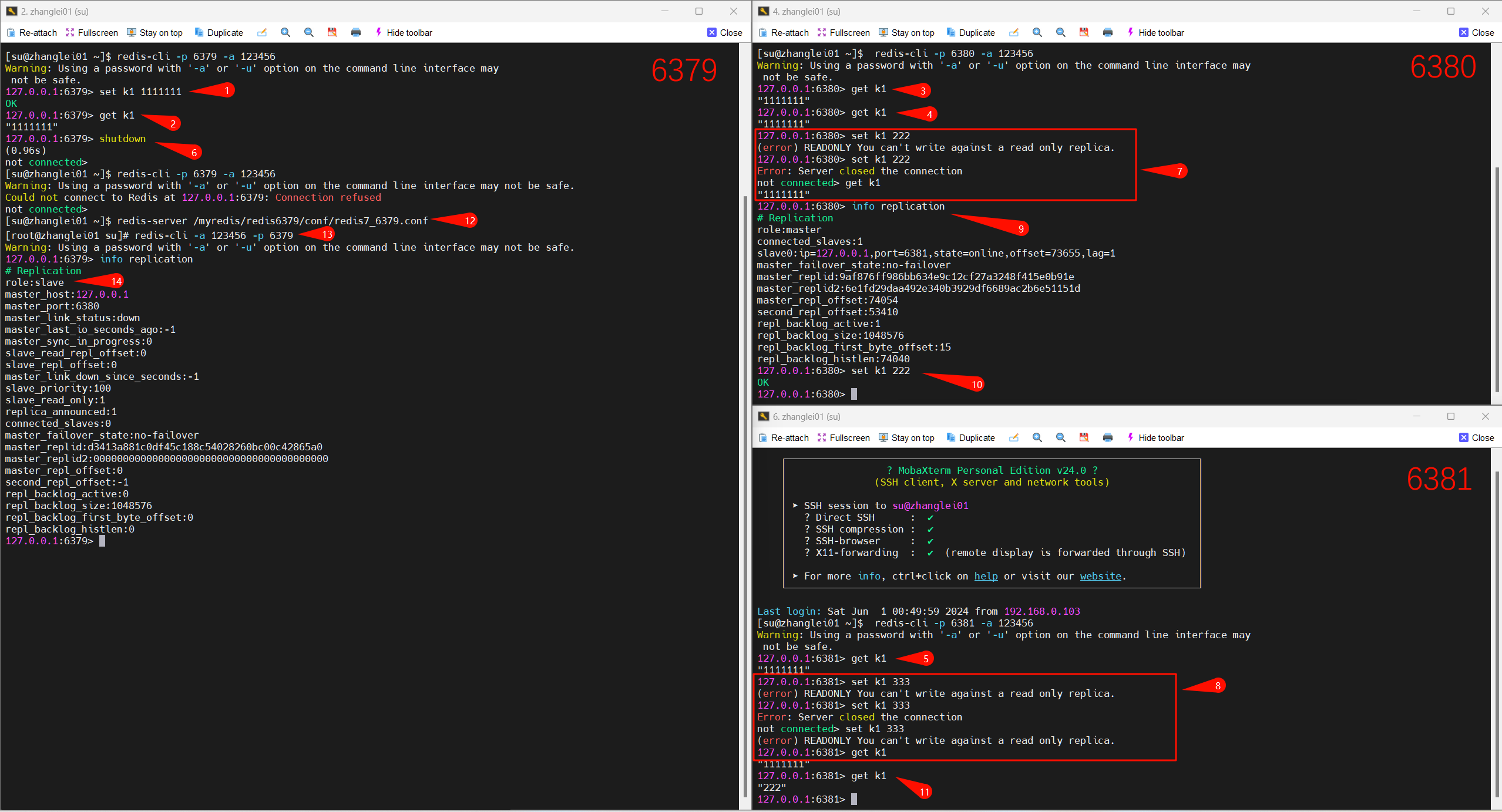Zoom out in the 6379 terminal window

pos(309,32)
